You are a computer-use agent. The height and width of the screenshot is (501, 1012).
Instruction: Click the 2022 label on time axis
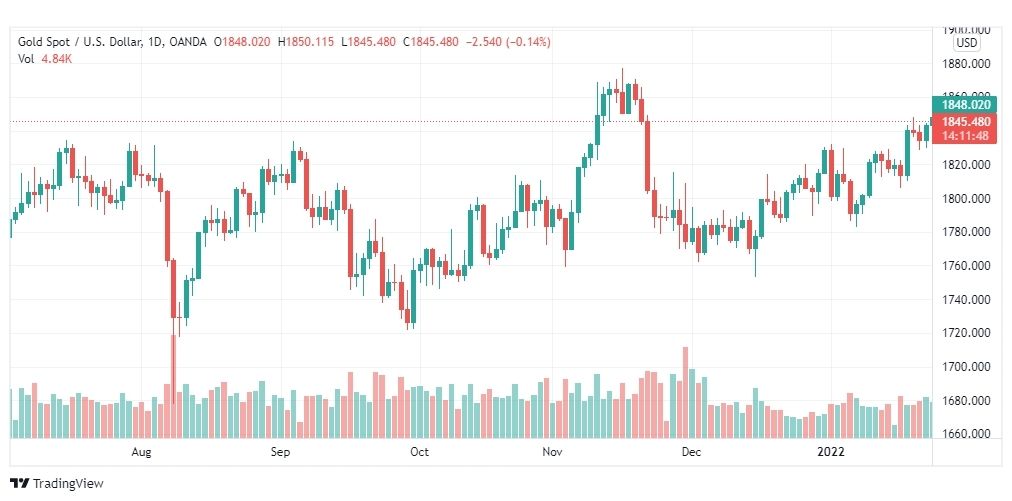coord(831,452)
